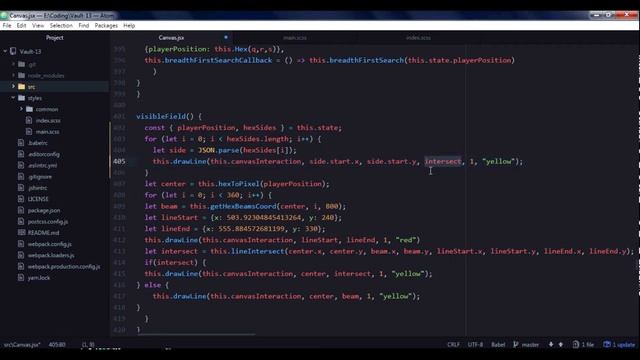Image resolution: width=640 pixels, height=360 pixels.
Task: Open the Packages menu
Action: tap(106, 25)
